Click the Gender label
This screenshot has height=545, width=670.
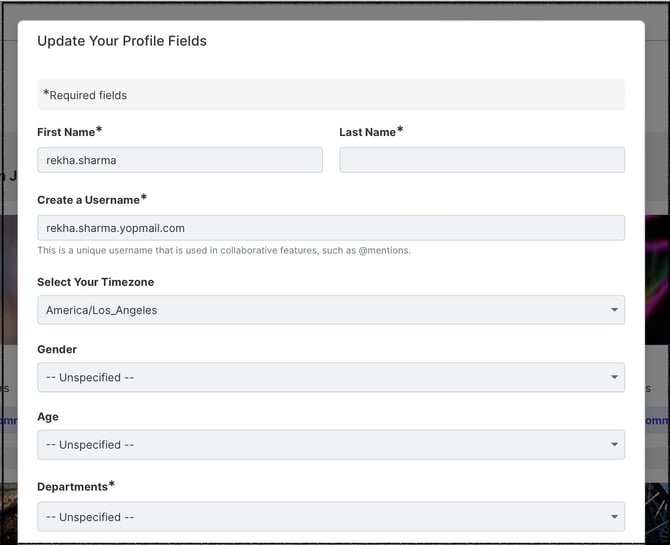click(x=57, y=350)
